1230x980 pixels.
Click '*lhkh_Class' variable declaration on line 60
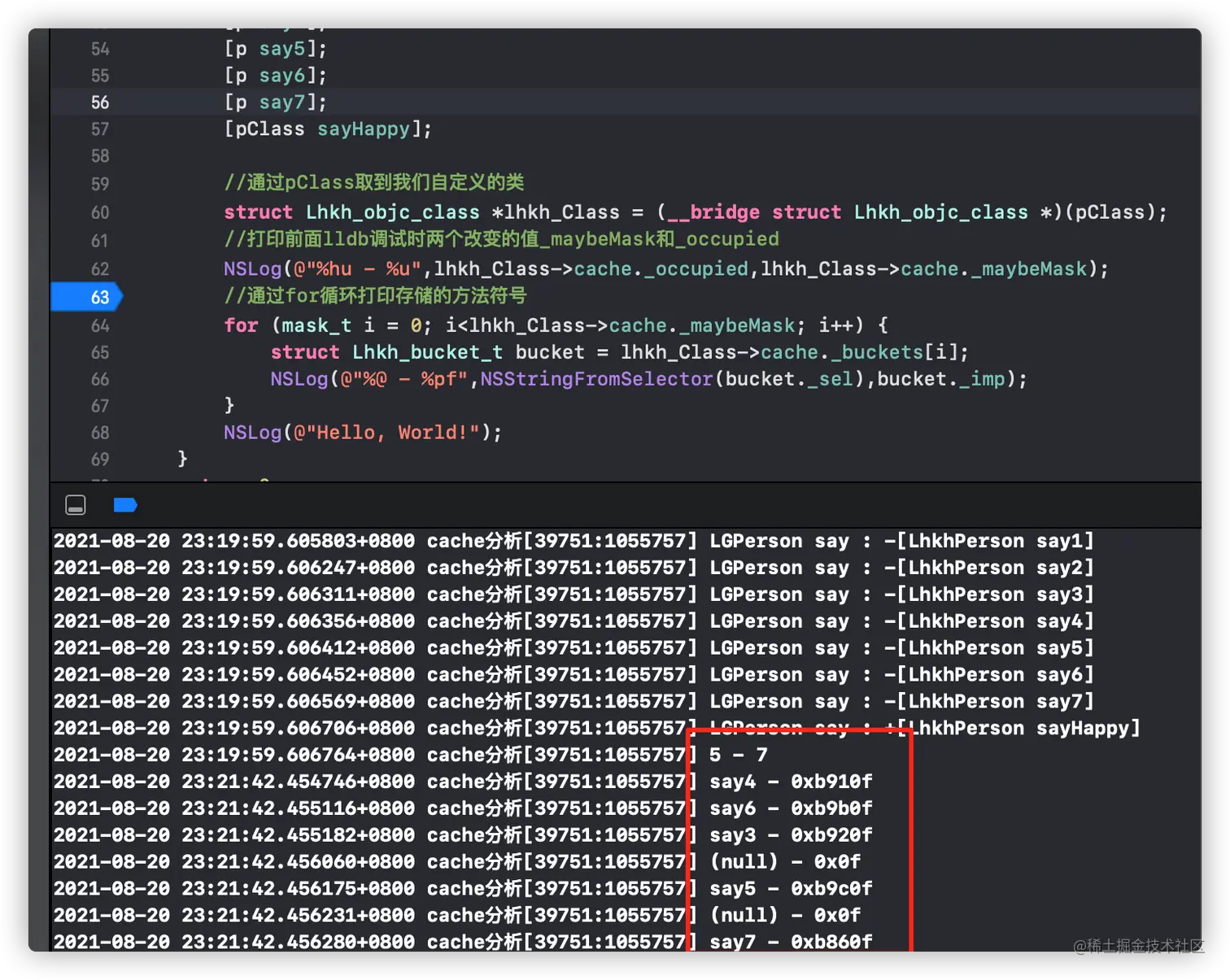(556, 212)
